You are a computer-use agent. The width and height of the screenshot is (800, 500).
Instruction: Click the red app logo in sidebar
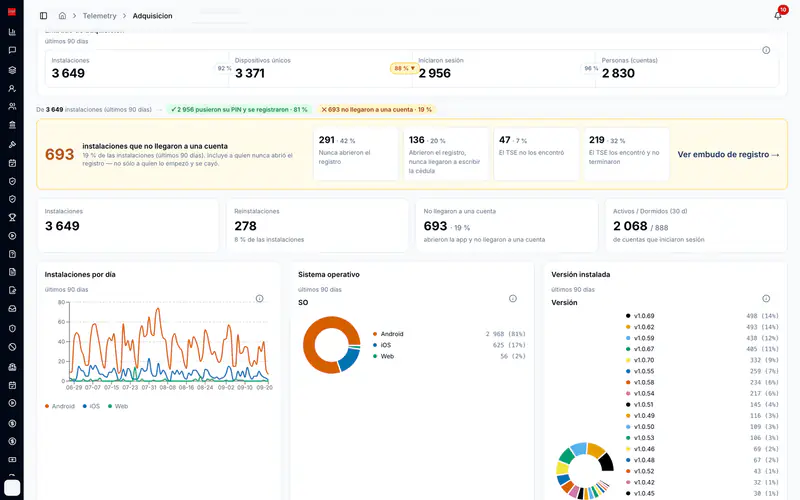click(12, 12)
